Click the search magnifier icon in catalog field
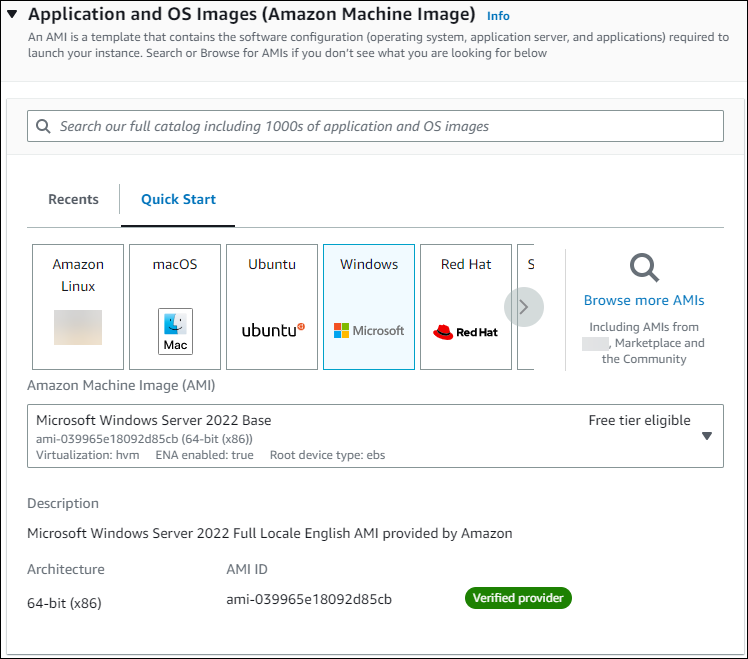The height and width of the screenshot is (659, 748). click(43, 127)
